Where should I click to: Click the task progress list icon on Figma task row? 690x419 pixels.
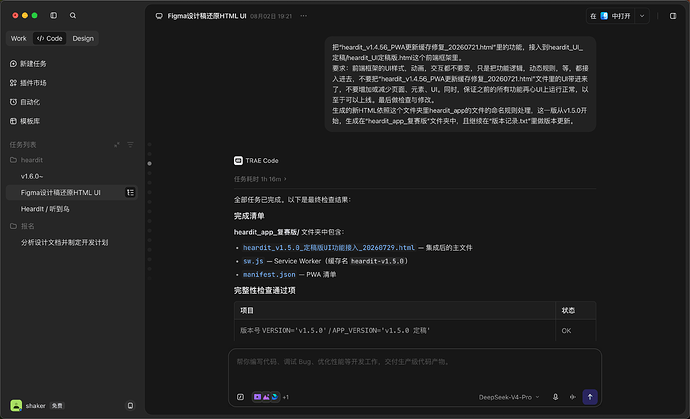(x=130, y=192)
